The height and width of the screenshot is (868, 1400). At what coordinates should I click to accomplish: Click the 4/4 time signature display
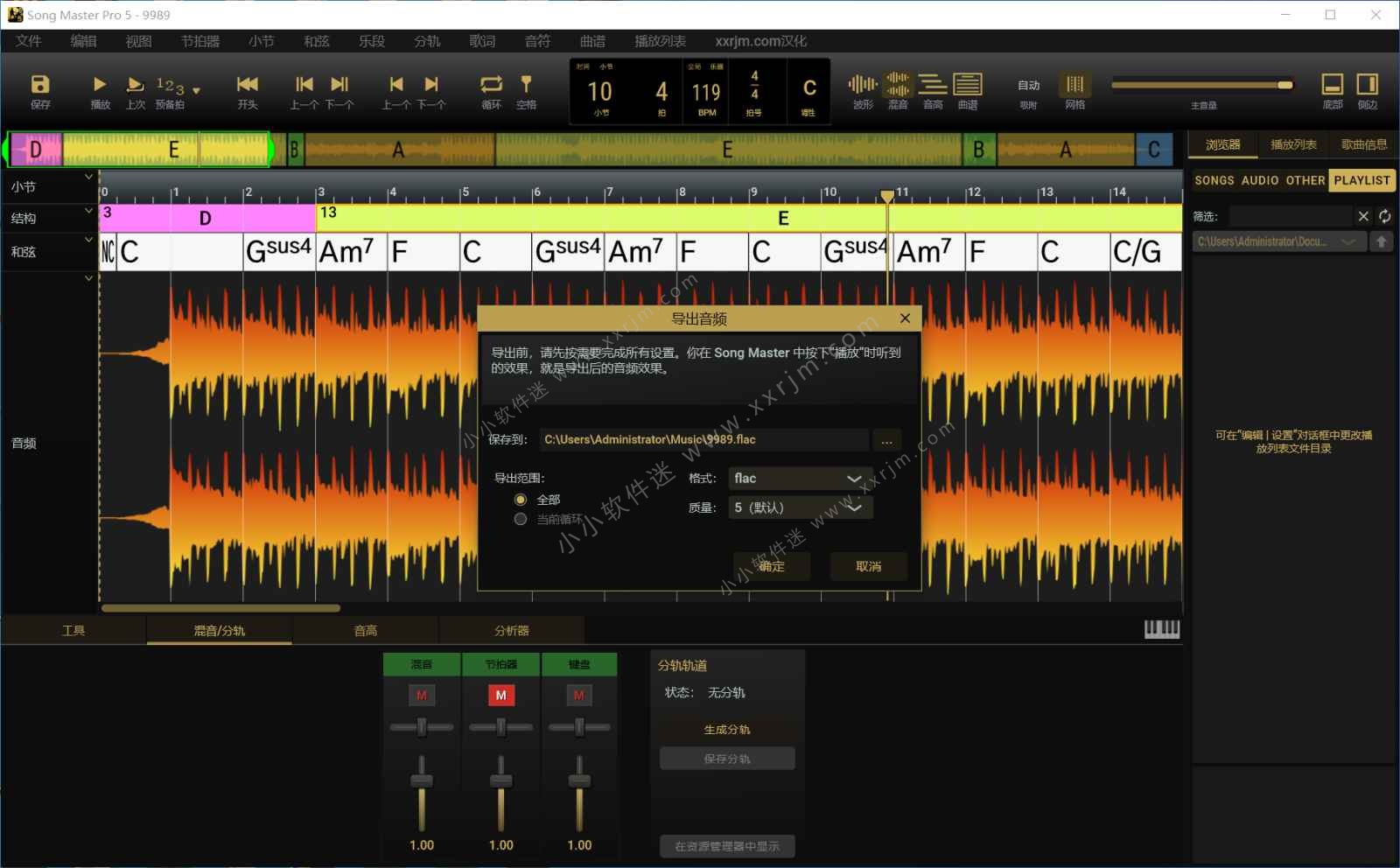click(x=754, y=85)
